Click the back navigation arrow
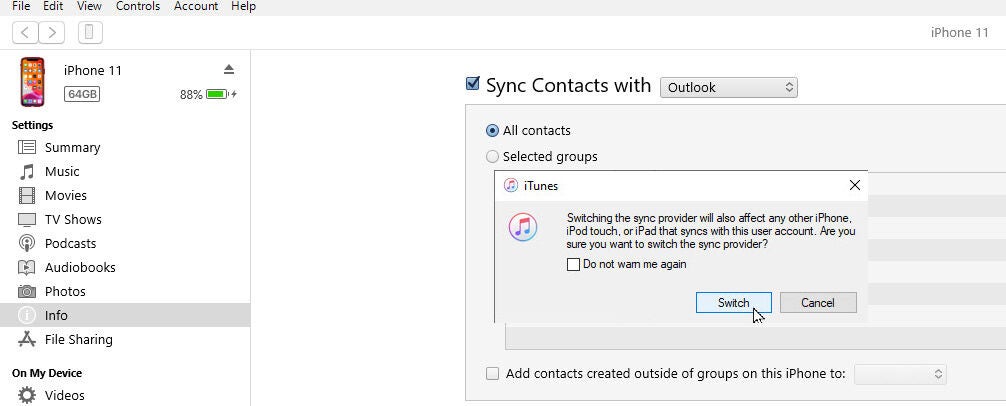 pyautogui.click(x=25, y=32)
